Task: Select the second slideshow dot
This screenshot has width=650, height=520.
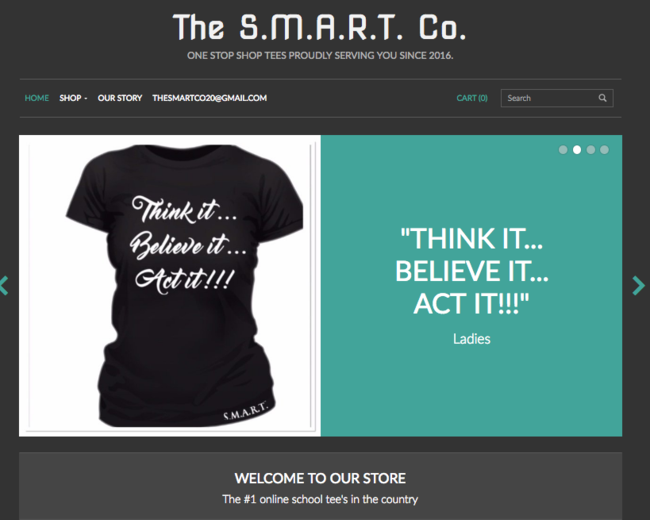Action: tap(577, 150)
